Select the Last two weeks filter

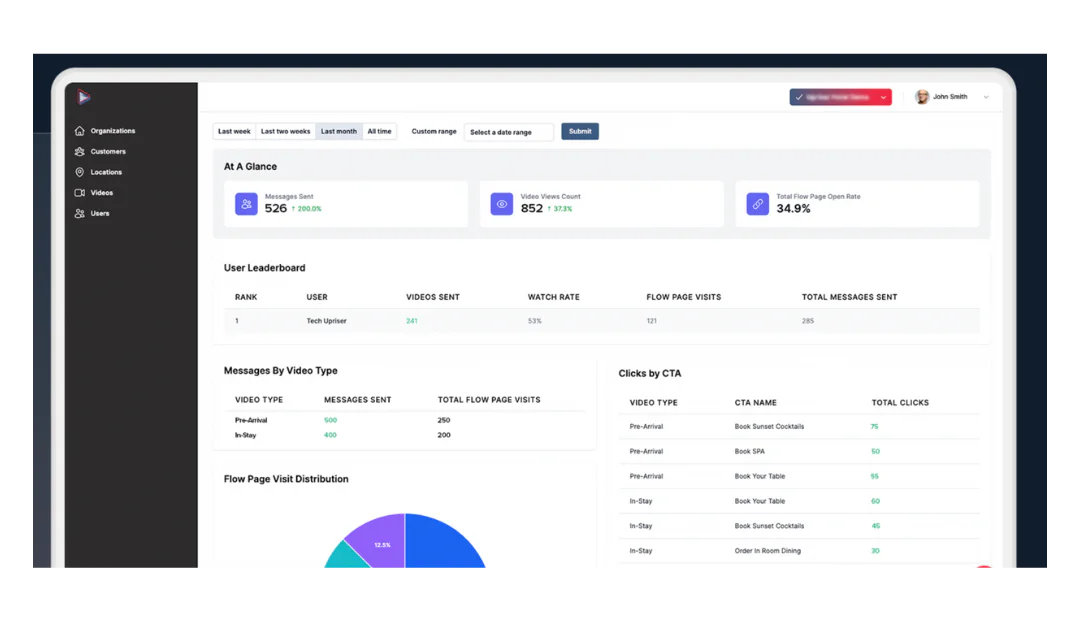(285, 131)
